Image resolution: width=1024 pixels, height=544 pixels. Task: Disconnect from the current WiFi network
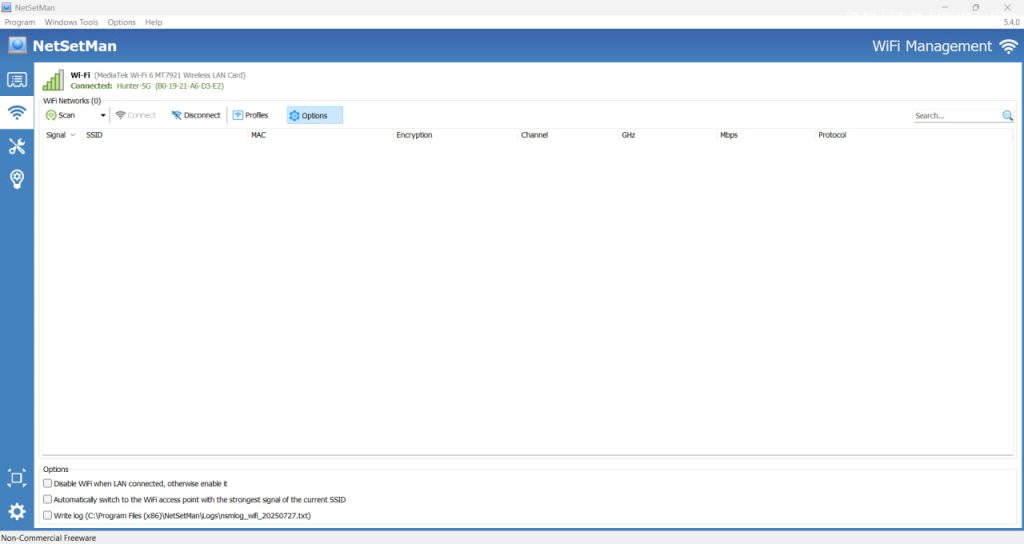196,116
